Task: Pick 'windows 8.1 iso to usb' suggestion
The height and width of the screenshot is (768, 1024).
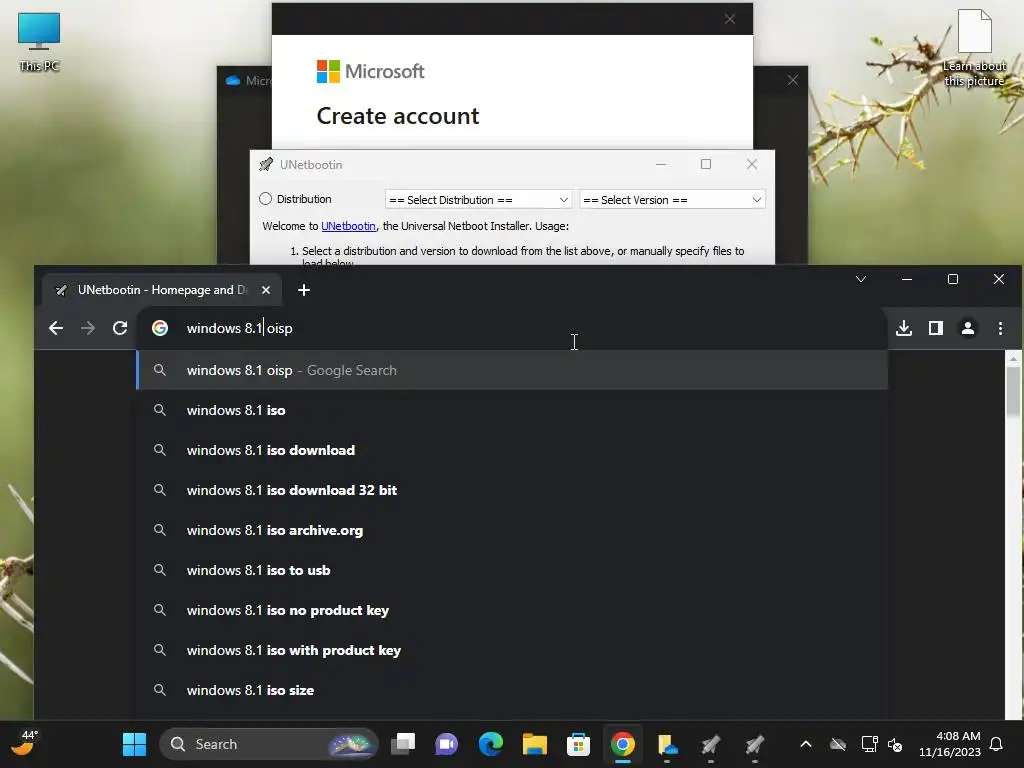Action: click(x=512, y=570)
